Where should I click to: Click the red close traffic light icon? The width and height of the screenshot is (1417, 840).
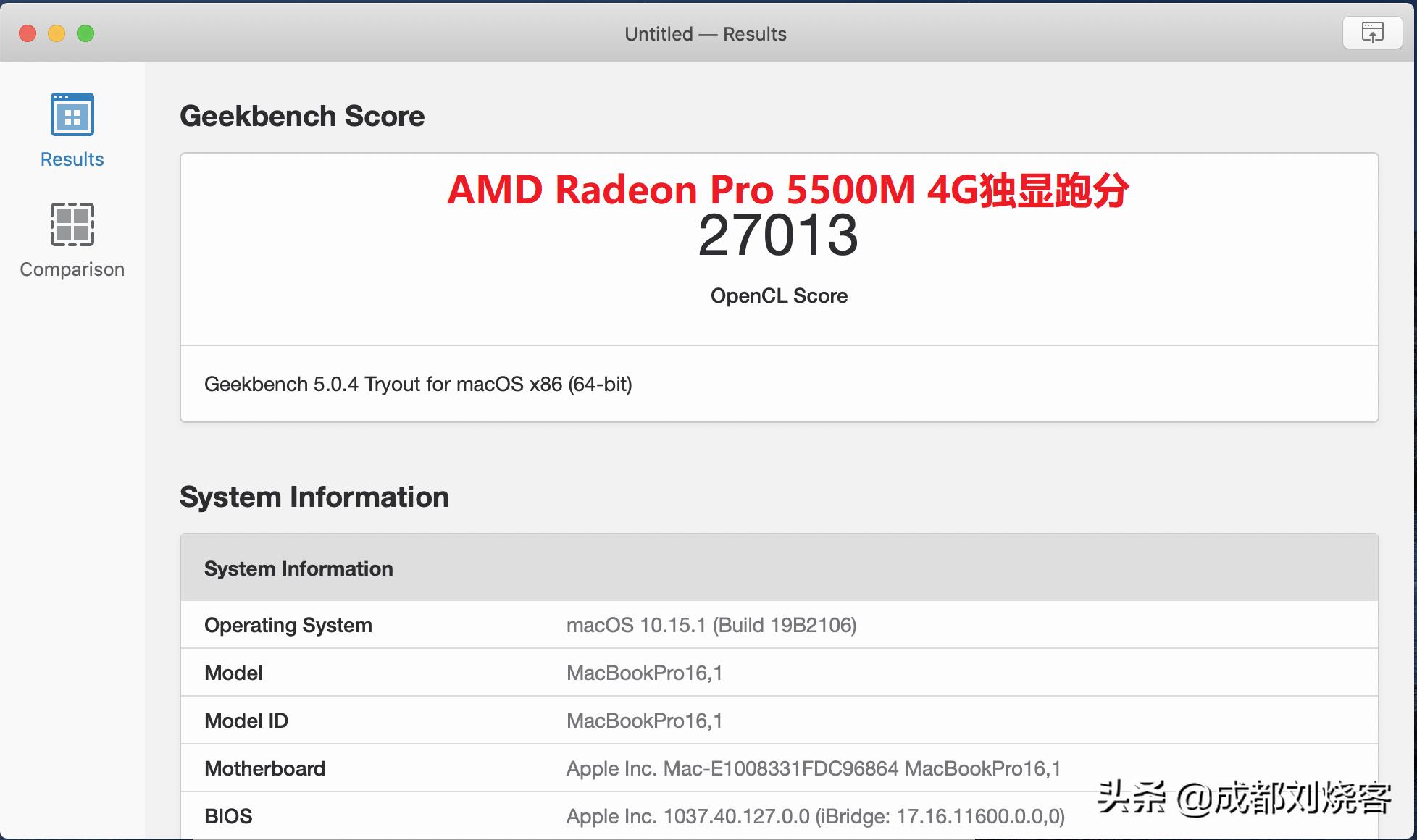[x=27, y=33]
